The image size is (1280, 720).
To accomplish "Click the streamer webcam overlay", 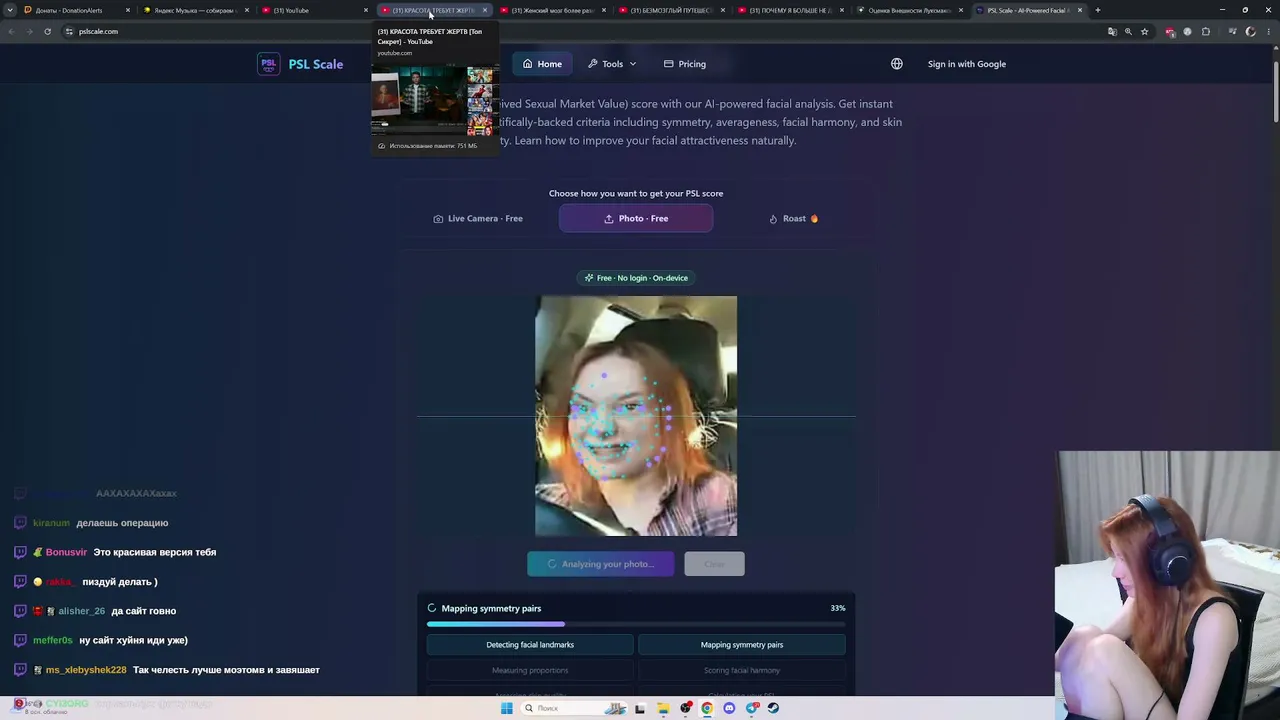I will click(x=1167, y=572).
